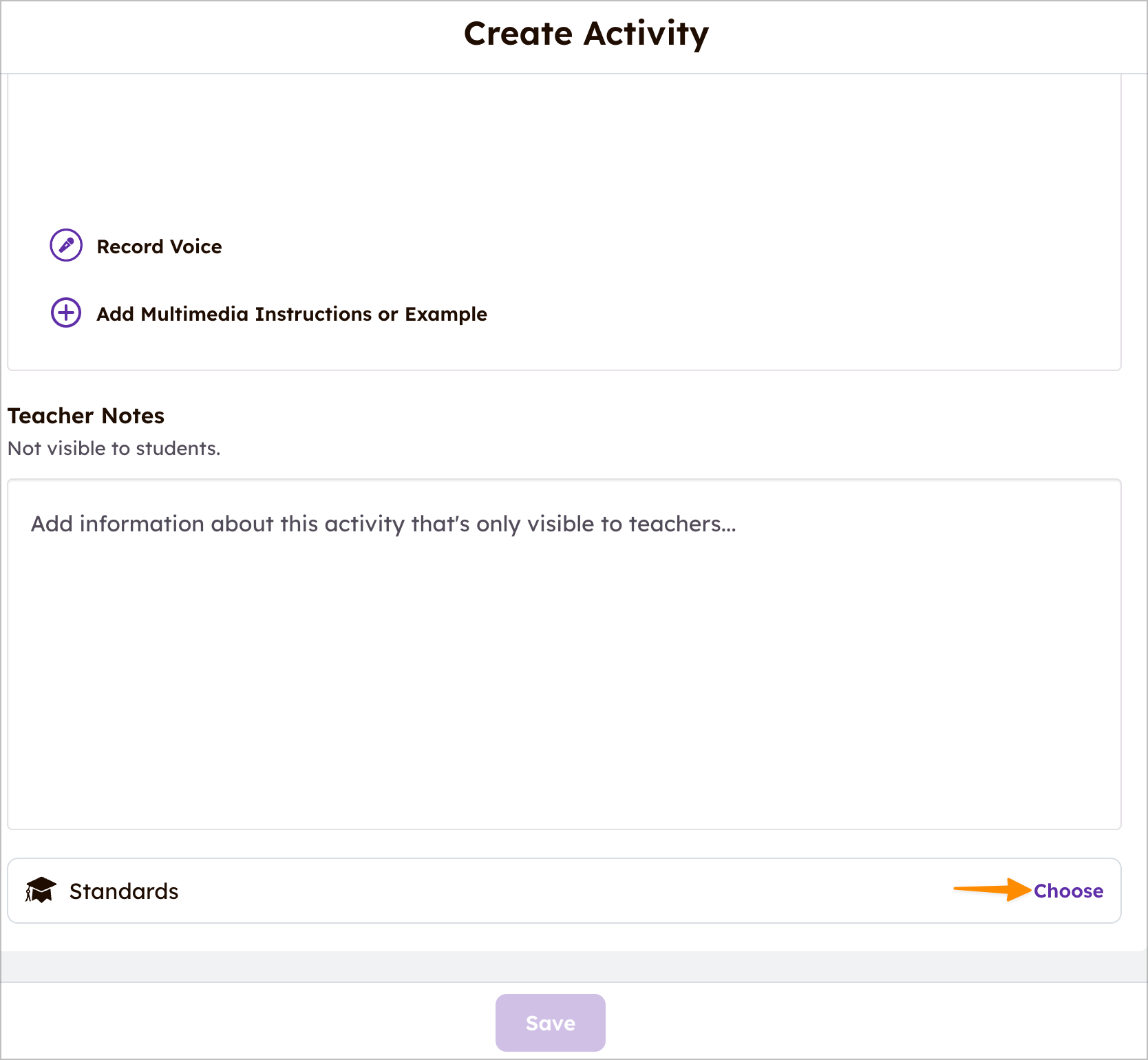The image size is (1148, 1060).
Task: Open the Choose link for Standards
Action: [x=1067, y=891]
